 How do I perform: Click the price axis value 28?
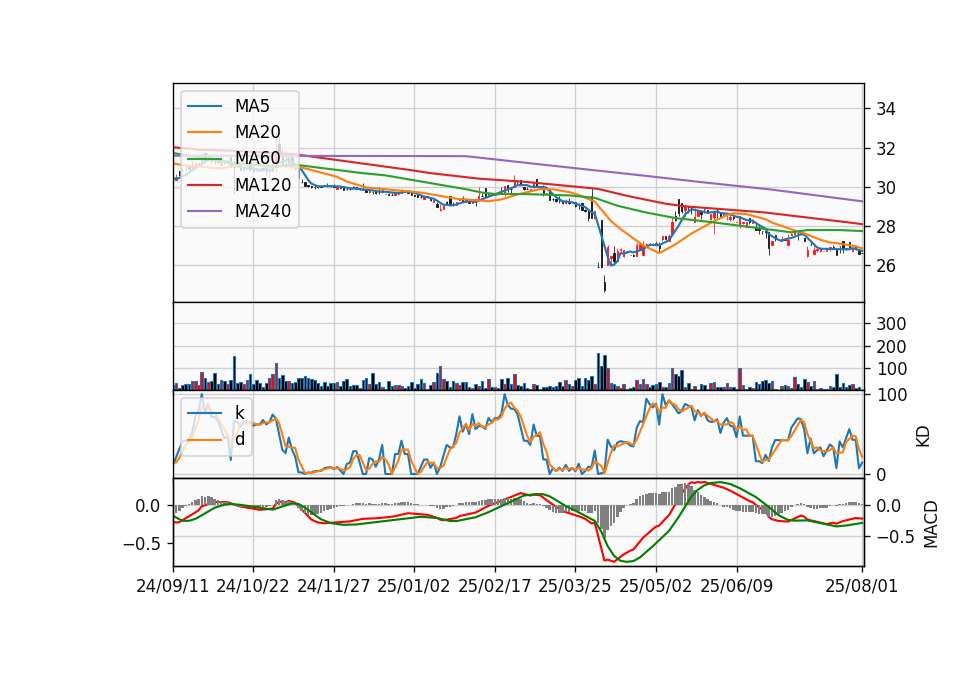886,227
